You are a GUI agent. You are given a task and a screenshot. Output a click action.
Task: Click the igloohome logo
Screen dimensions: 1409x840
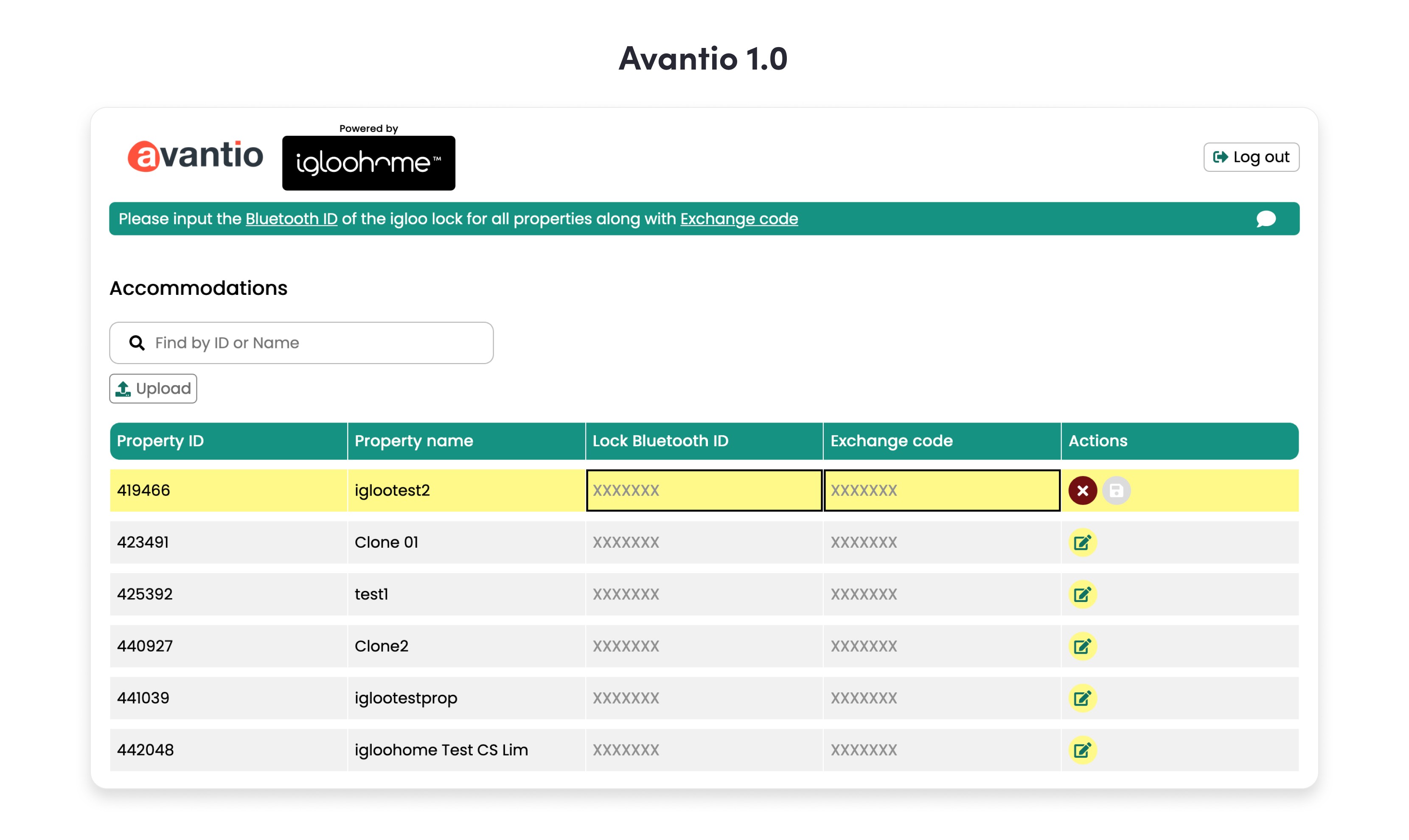pos(368,162)
